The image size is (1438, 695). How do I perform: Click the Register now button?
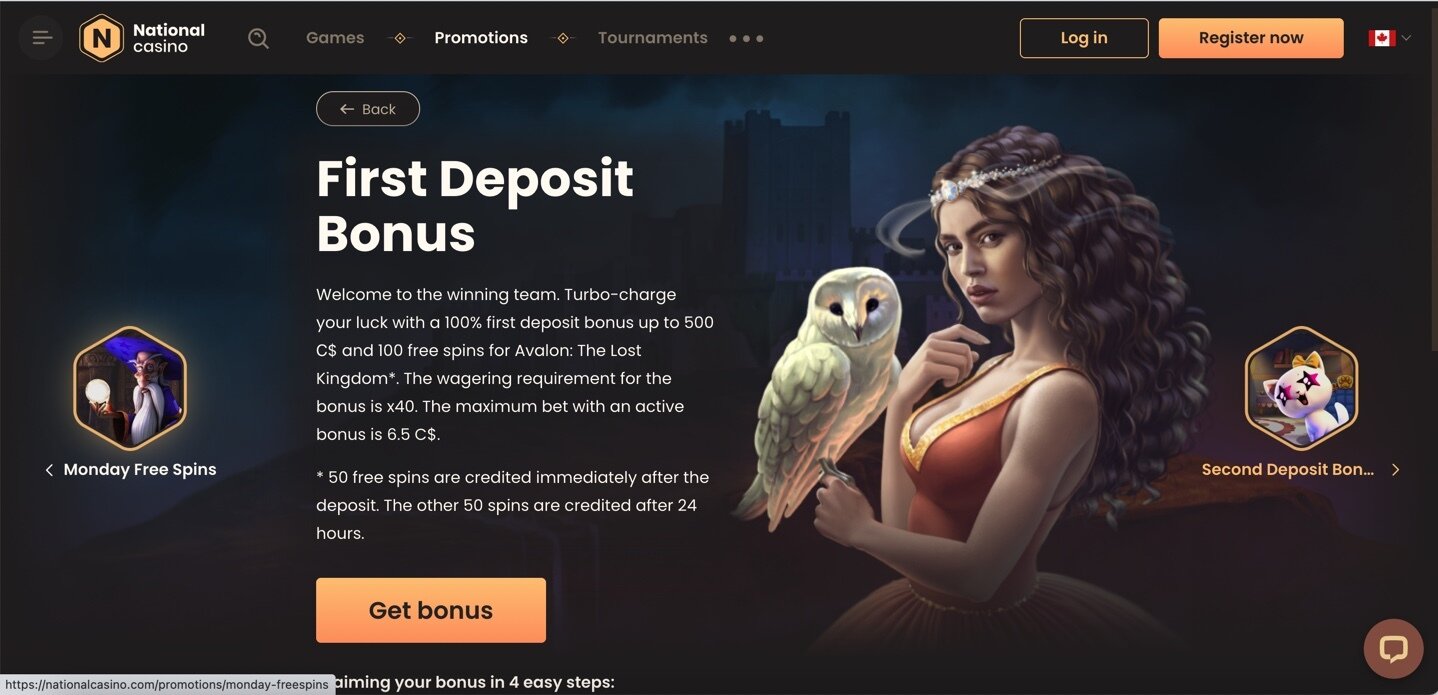coord(1251,38)
